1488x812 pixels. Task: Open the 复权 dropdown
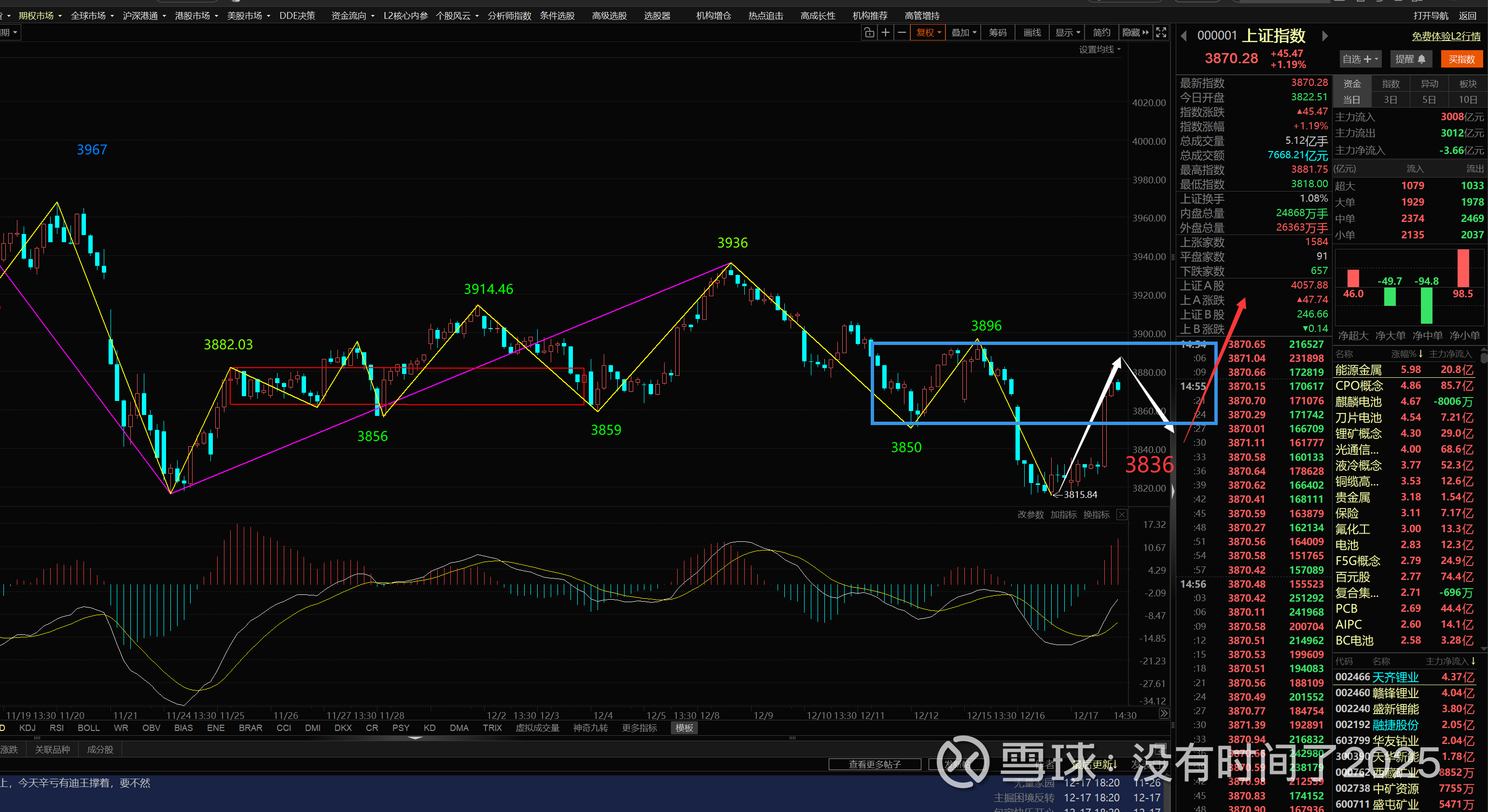pyautogui.click(x=928, y=33)
